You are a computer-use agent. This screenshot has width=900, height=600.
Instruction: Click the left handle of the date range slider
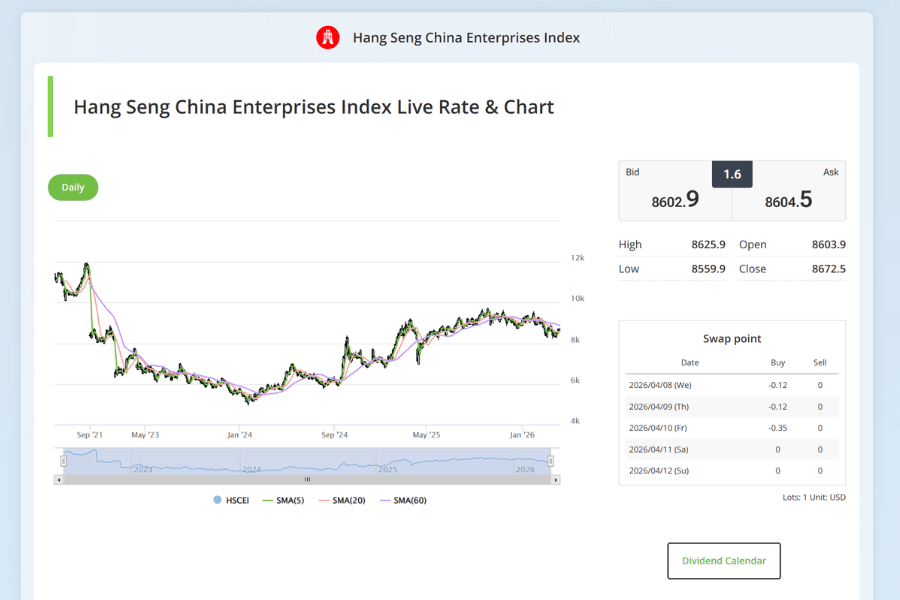[x=63, y=461]
